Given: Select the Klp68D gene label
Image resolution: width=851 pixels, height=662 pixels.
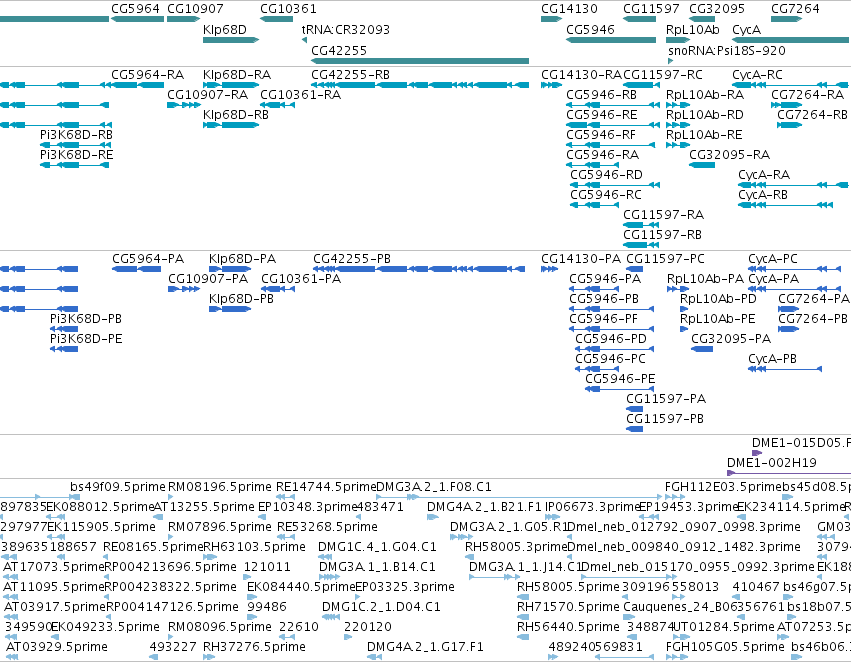Looking at the screenshot, I should click(x=224, y=29).
